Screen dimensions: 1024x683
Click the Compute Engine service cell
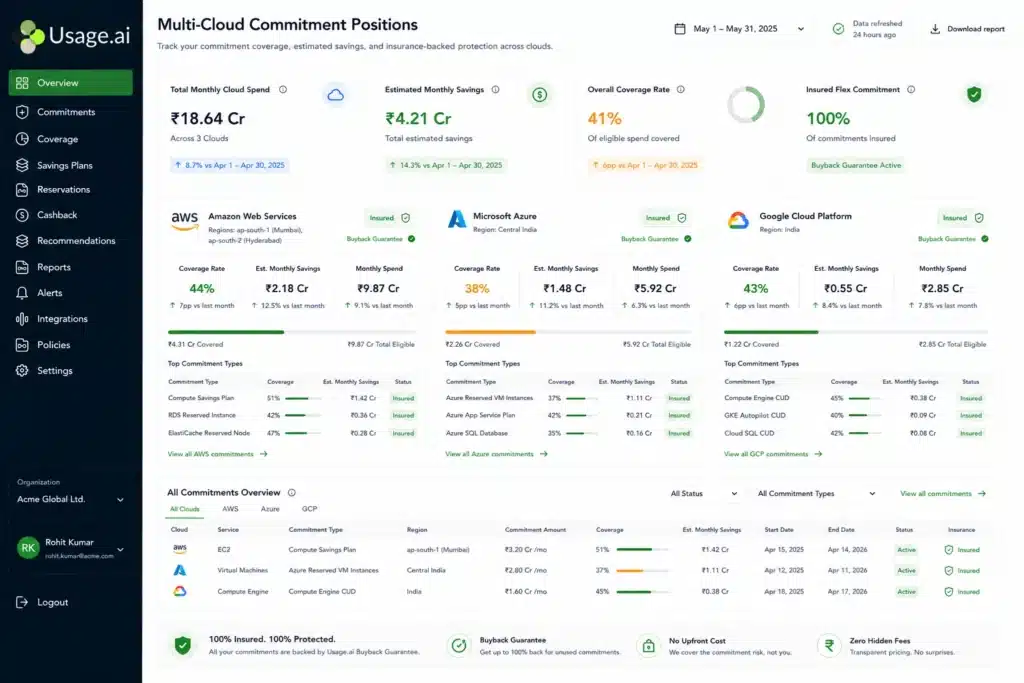pyautogui.click(x=243, y=592)
